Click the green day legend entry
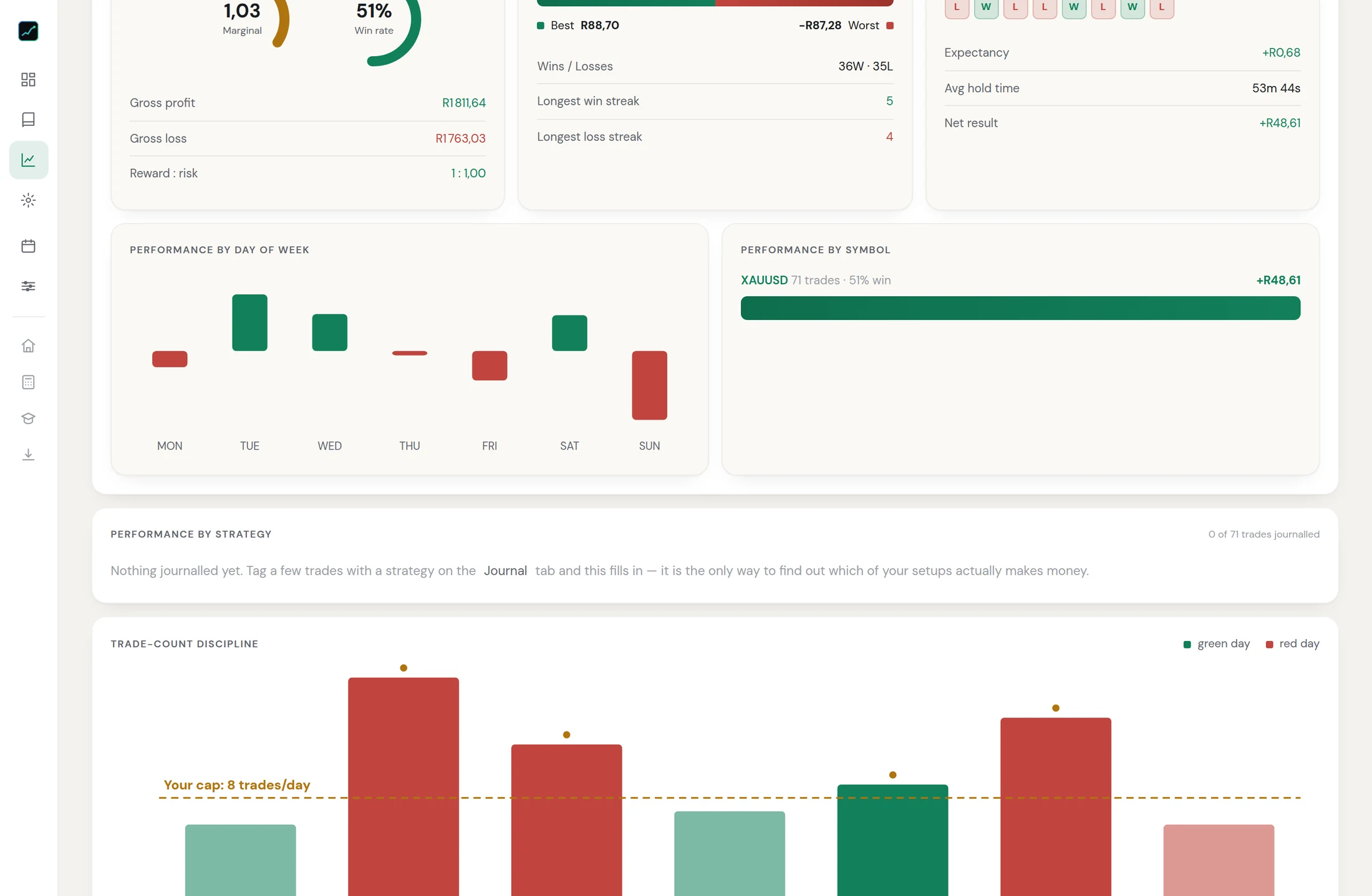Viewport: 1372px width, 896px height. coord(1216,643)
